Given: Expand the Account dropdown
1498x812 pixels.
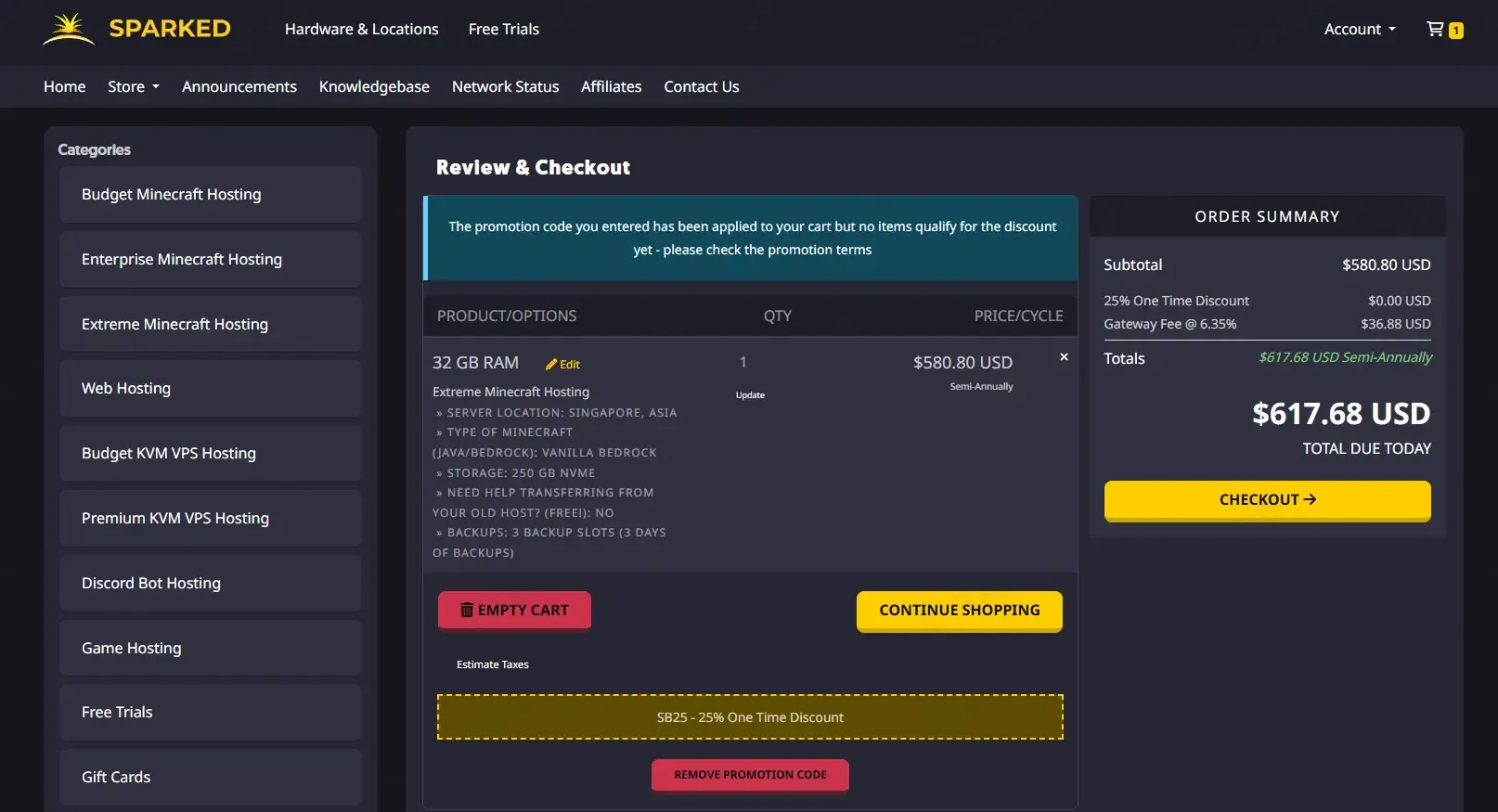Looking at the screenshot, I should click(x=1360, y=30).
